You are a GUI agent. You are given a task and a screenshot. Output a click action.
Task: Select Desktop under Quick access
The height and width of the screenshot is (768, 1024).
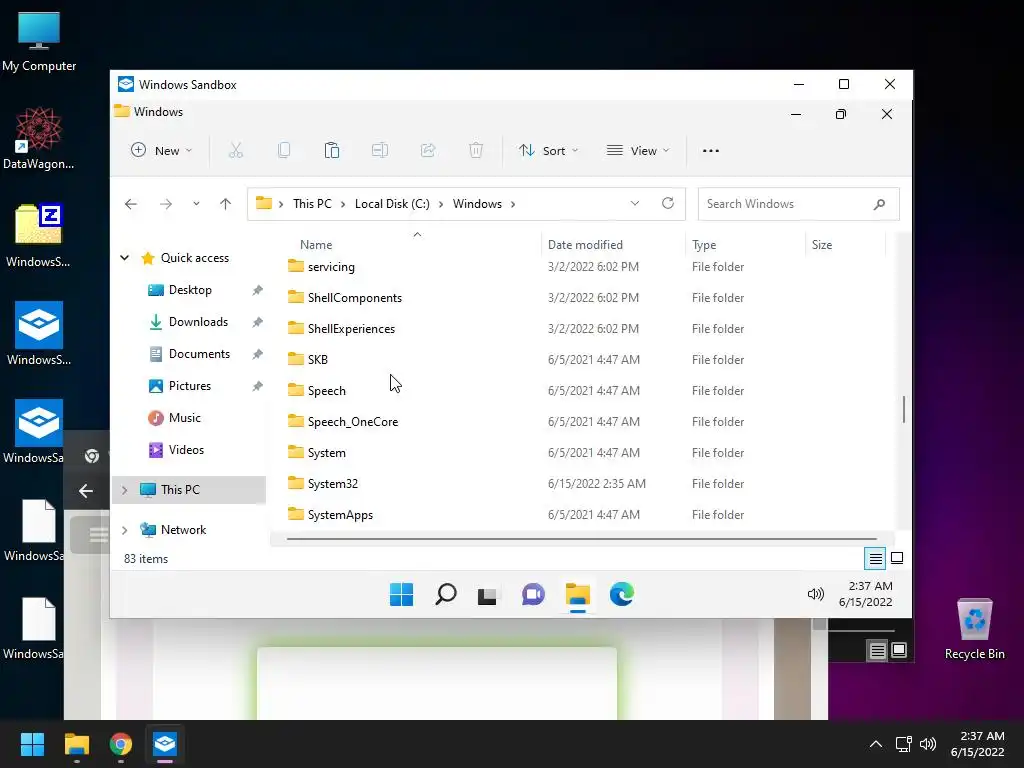click(189, 290)
